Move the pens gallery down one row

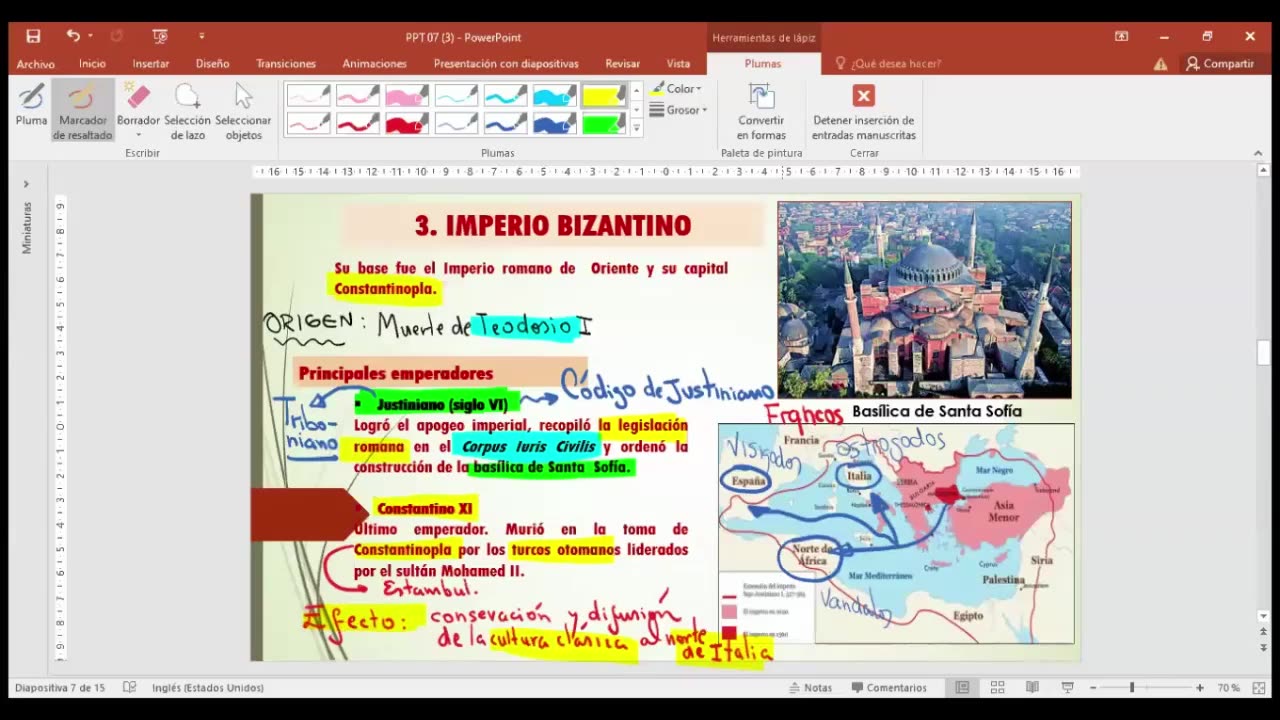[637, 110]
